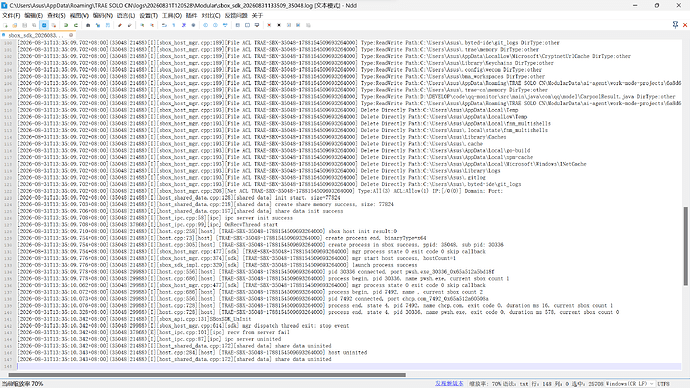Click the New file toolbar icon

click(5, 25)
